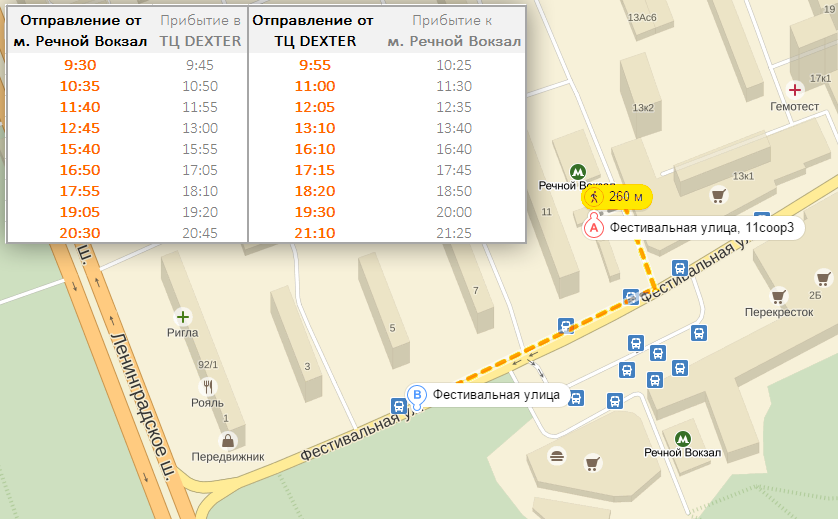Click the Фестивальная улица label at marker B
The image size is (838, 519).
(496, 395)
